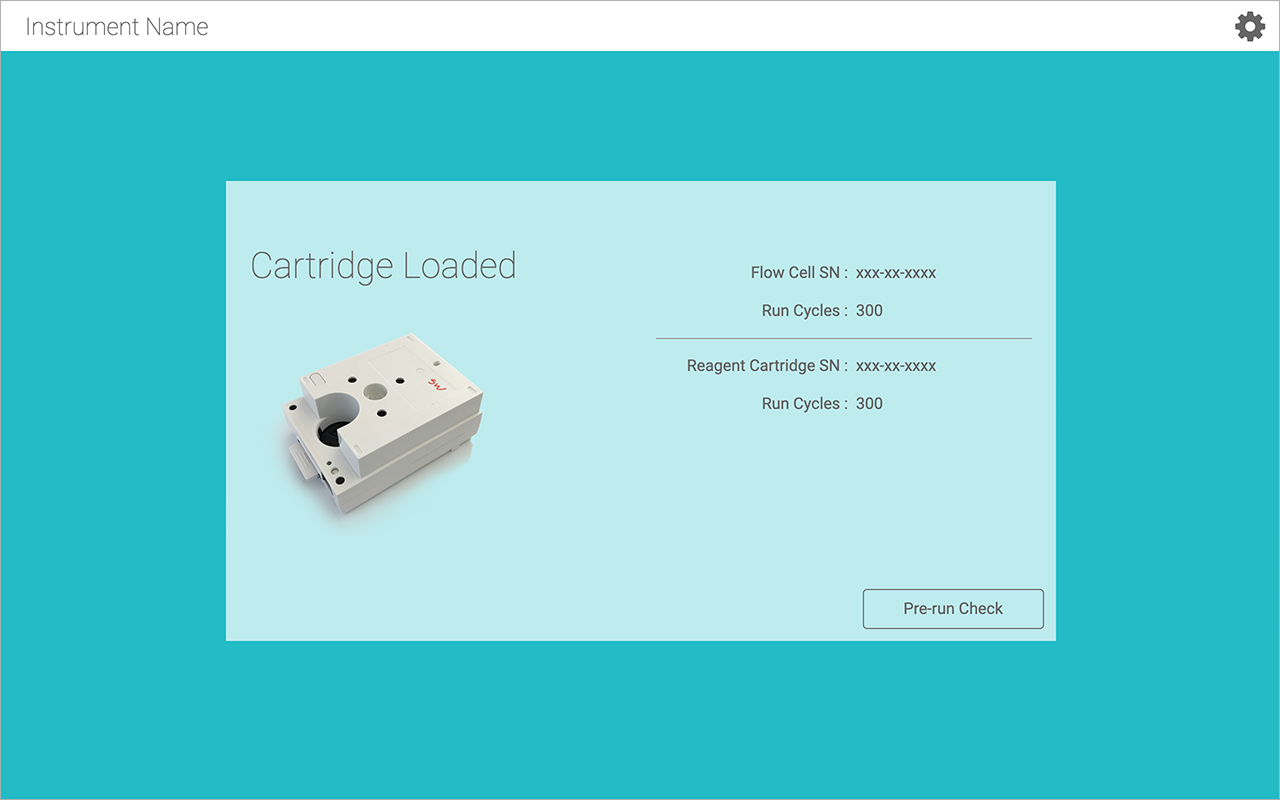Click divider line between flow cell and reagent info
The height and width of the screenshot is (800, 1280).
click(x=843, y=339)
